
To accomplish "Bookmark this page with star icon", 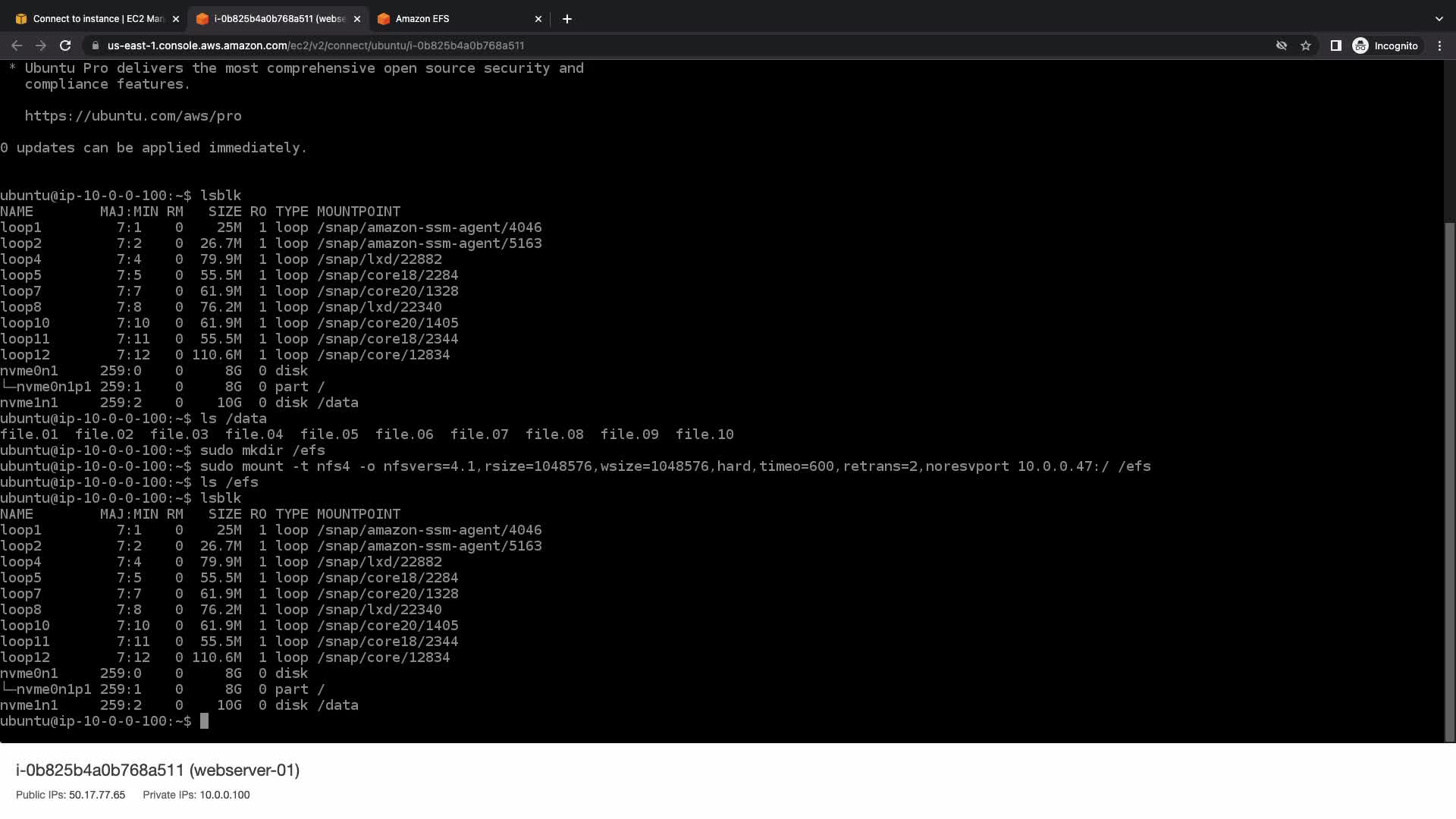I will coord(1306,45).
